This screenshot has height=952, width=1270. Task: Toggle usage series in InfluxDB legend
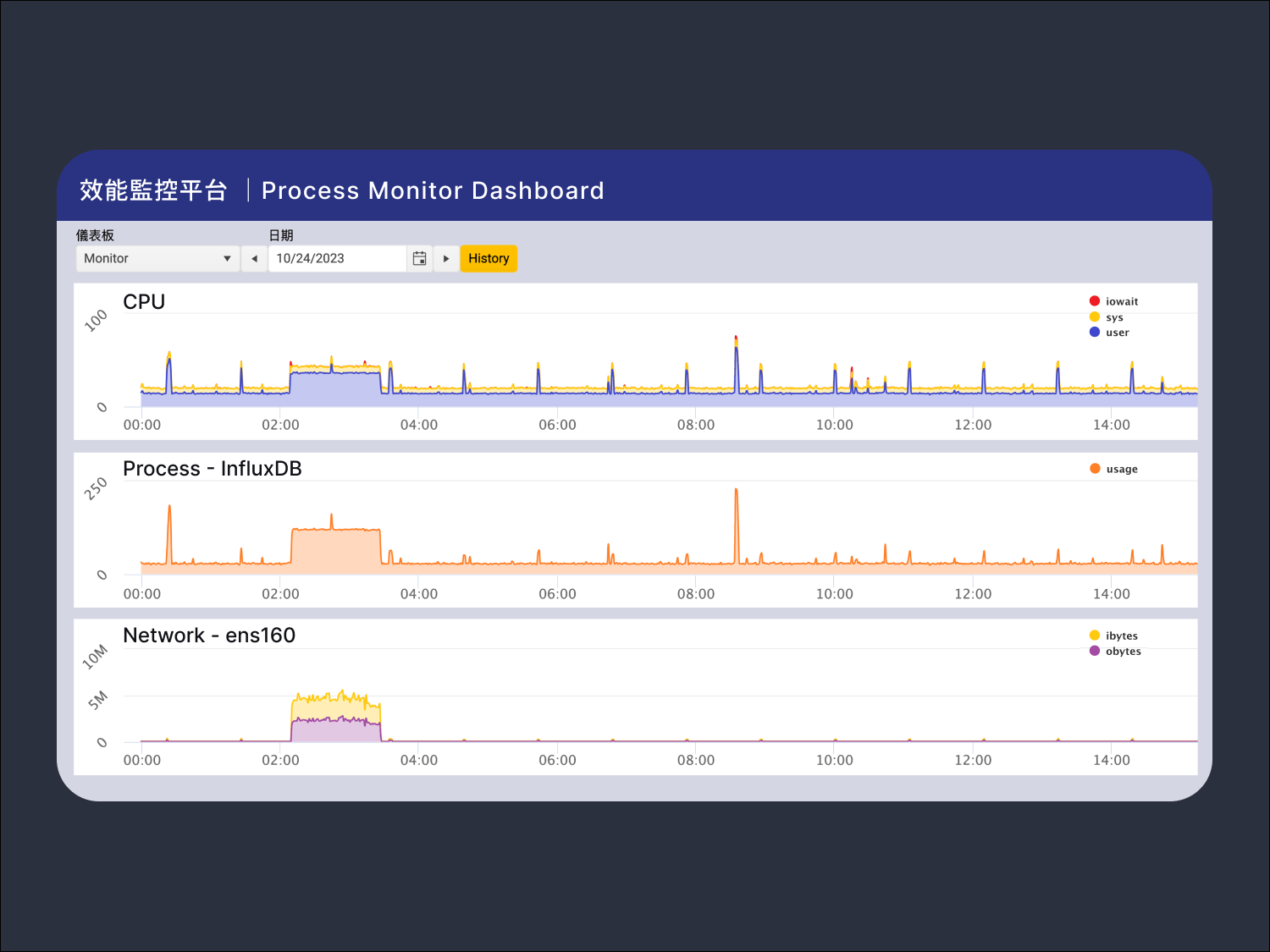click(1121, 469)
